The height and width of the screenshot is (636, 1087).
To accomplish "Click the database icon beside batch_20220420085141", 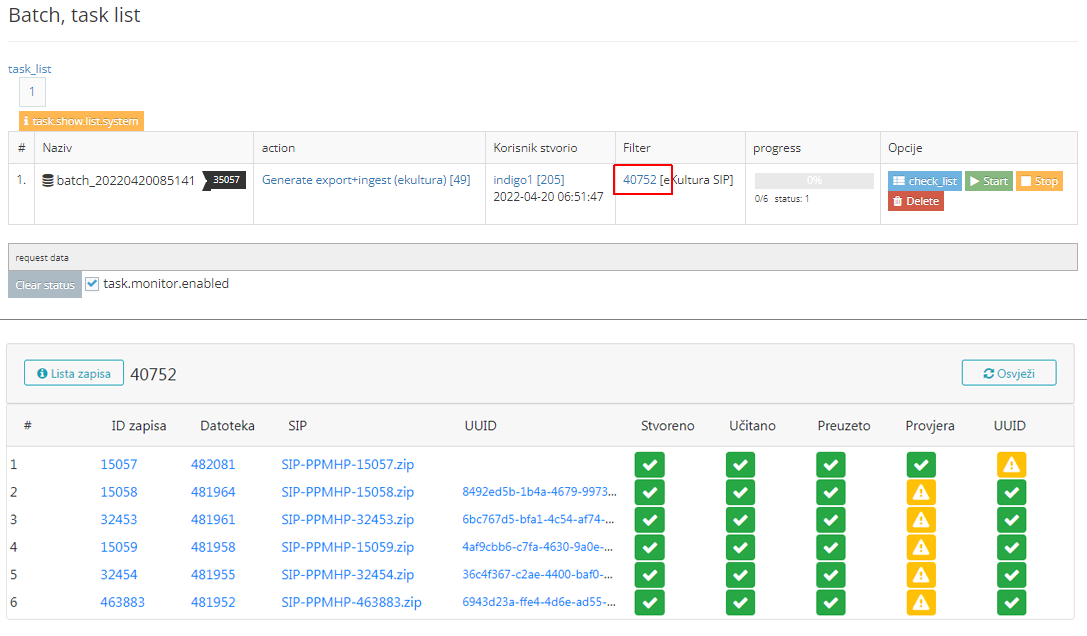I will 48,181.
